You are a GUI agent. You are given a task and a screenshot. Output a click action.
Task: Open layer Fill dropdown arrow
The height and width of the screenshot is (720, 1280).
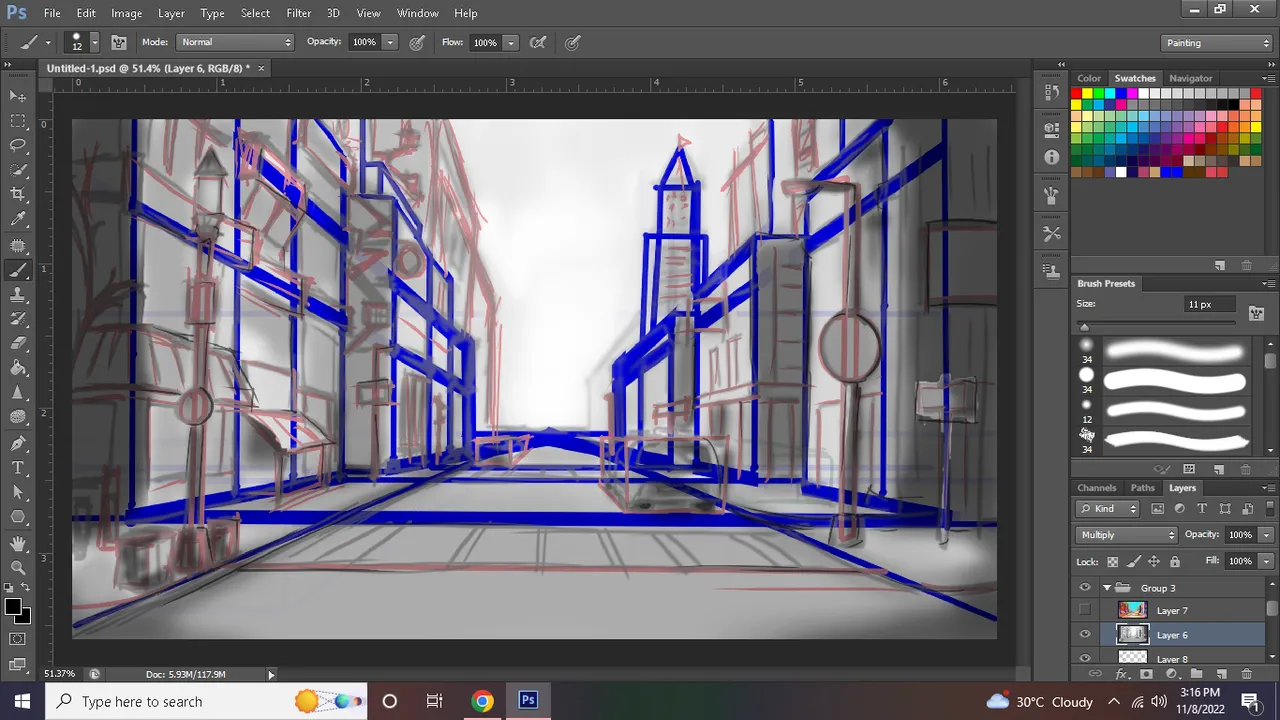(x=1266, y=561)
